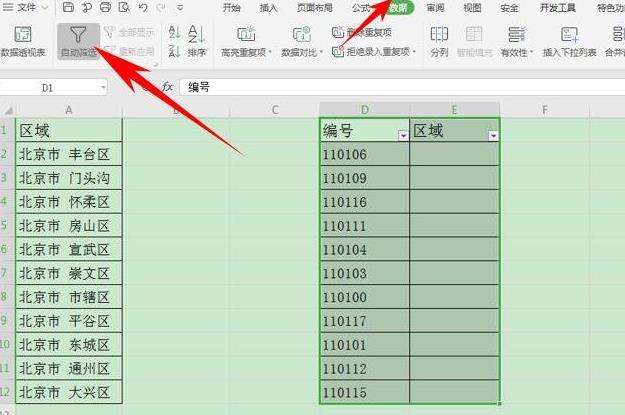The width and height of the screenshot is (625, 415).
Task: Open the 文件 hamburger menu icon
Action: [x=8, y=7]
